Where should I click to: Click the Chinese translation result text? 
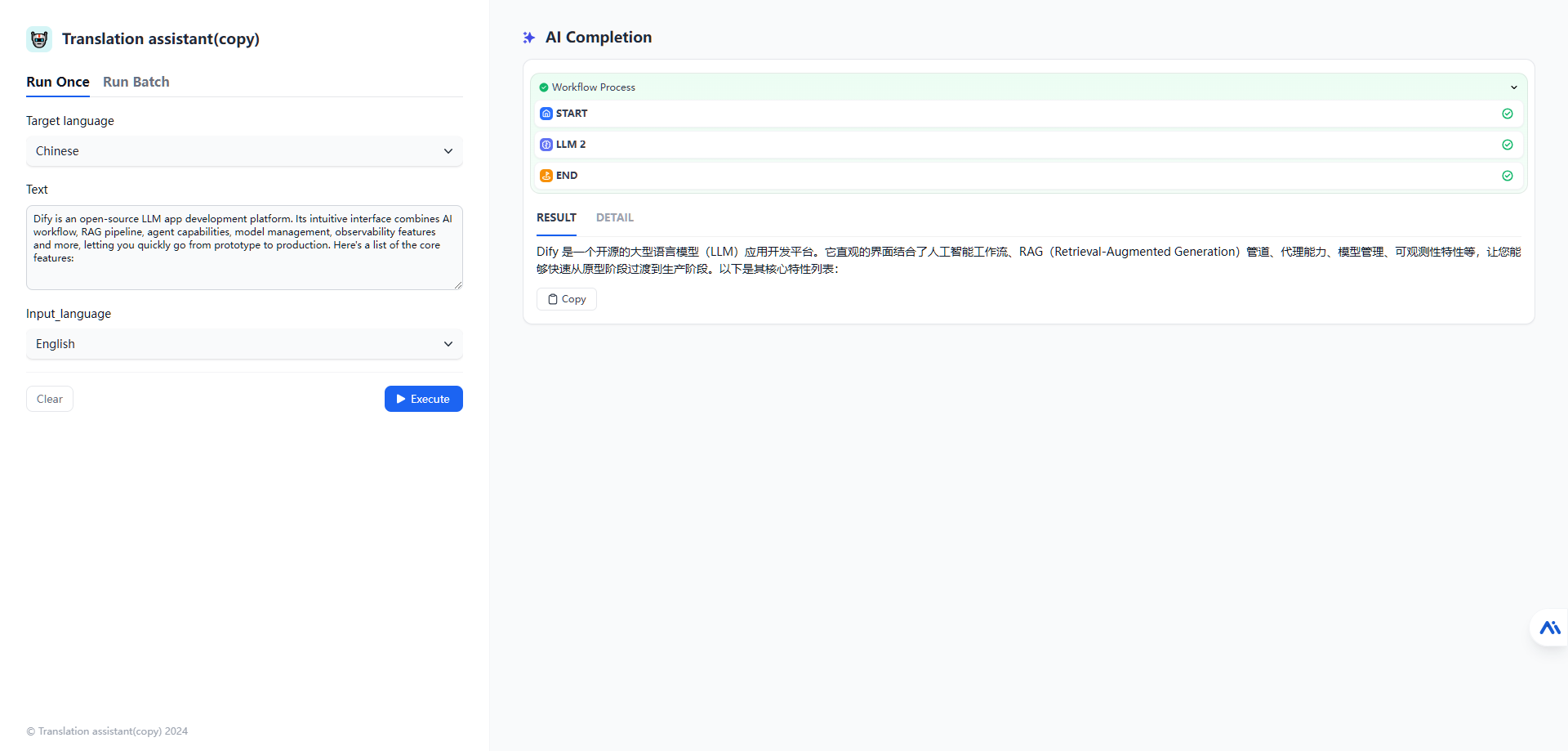1029,260
